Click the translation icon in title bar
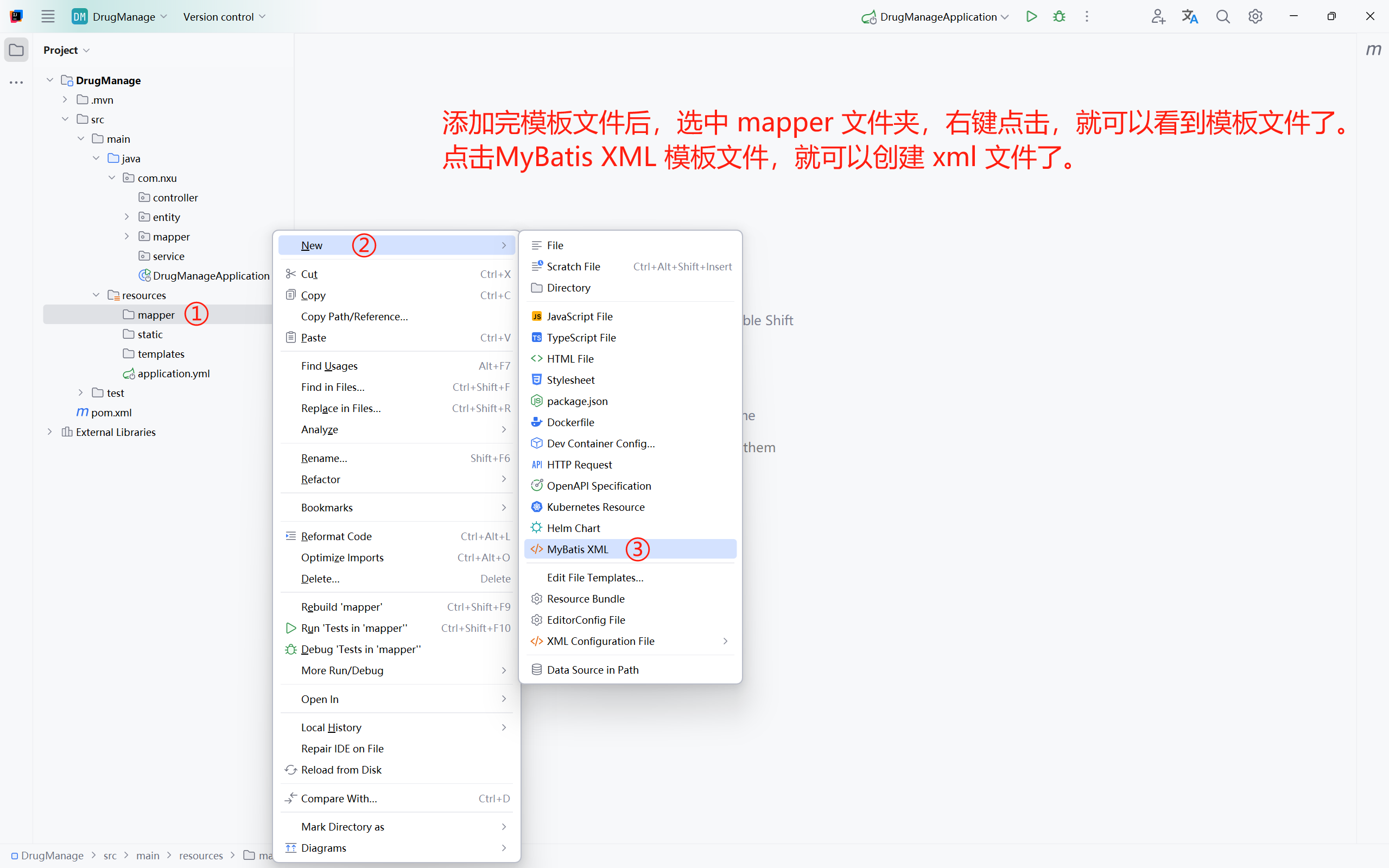The image size is (1389, 868). (x=1190, y=17)
